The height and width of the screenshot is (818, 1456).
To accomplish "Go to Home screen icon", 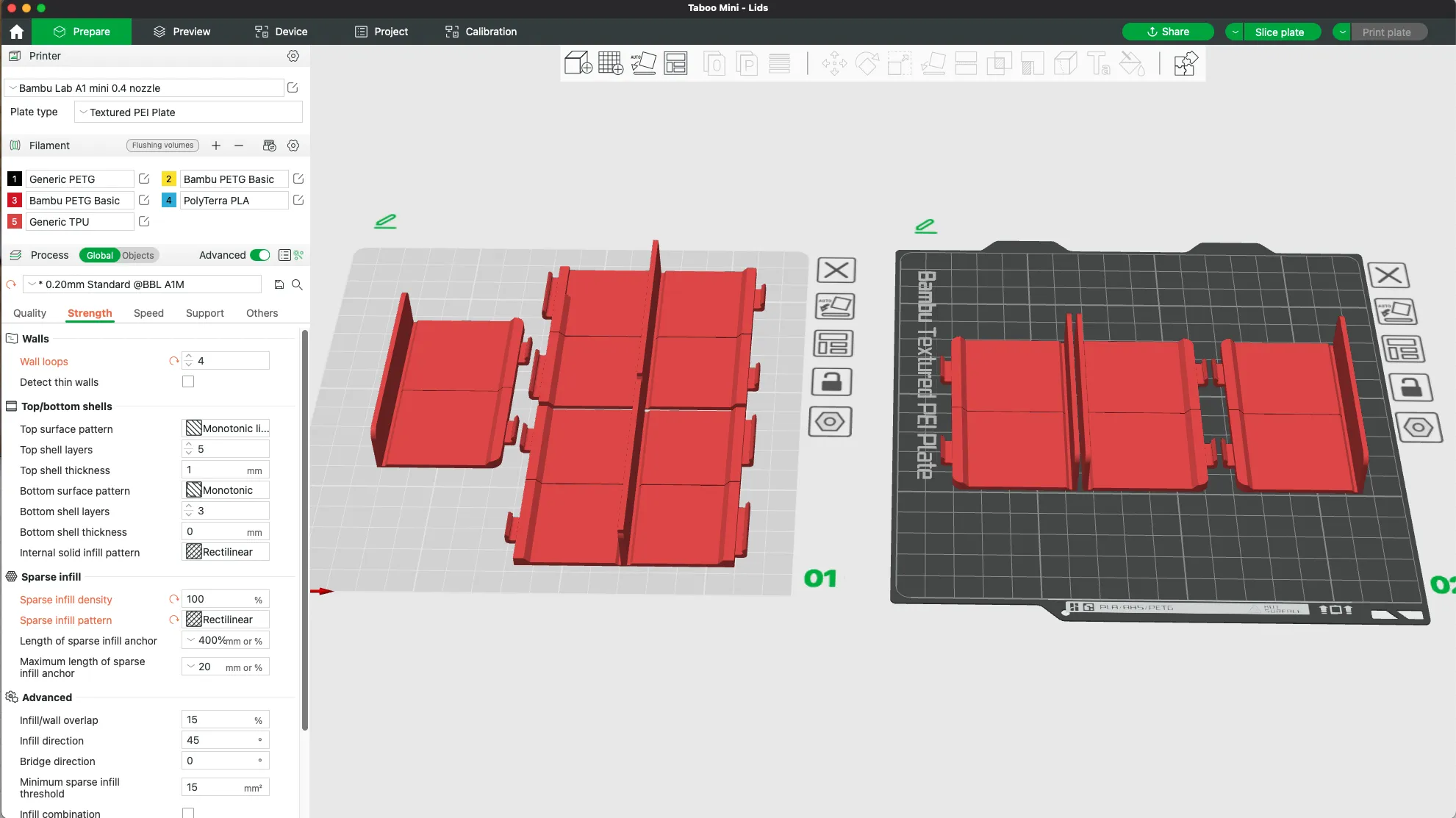I will click(16, 32).
